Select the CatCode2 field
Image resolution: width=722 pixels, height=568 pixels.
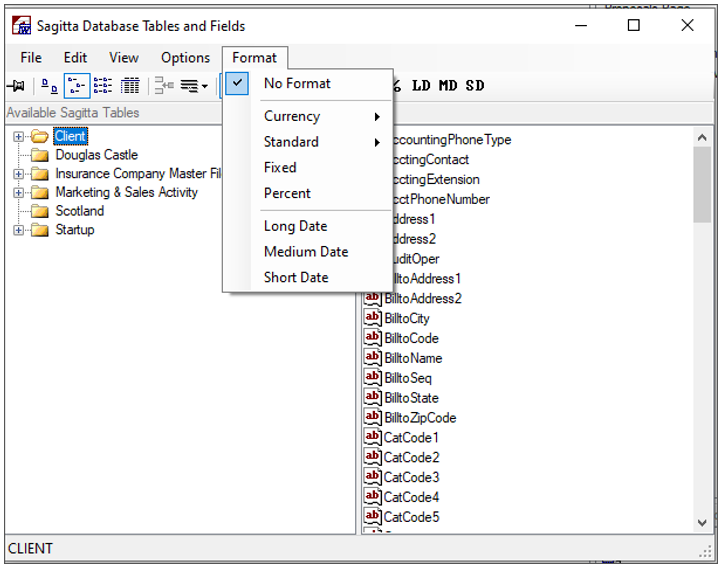click(412, 458)
